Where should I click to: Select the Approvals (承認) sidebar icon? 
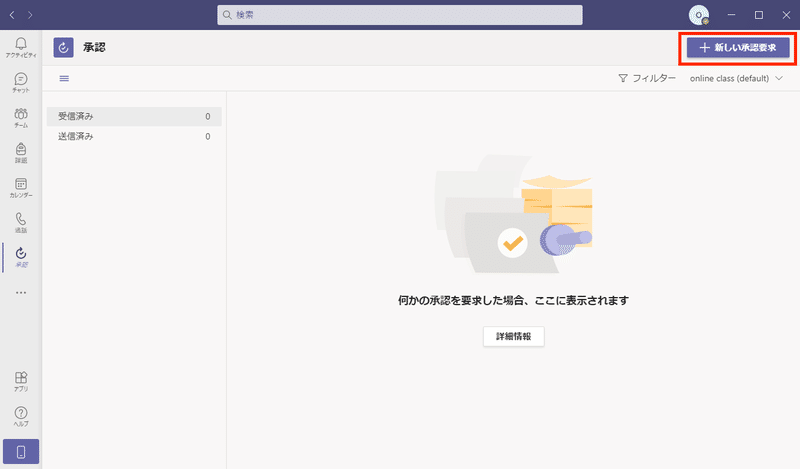21,257
